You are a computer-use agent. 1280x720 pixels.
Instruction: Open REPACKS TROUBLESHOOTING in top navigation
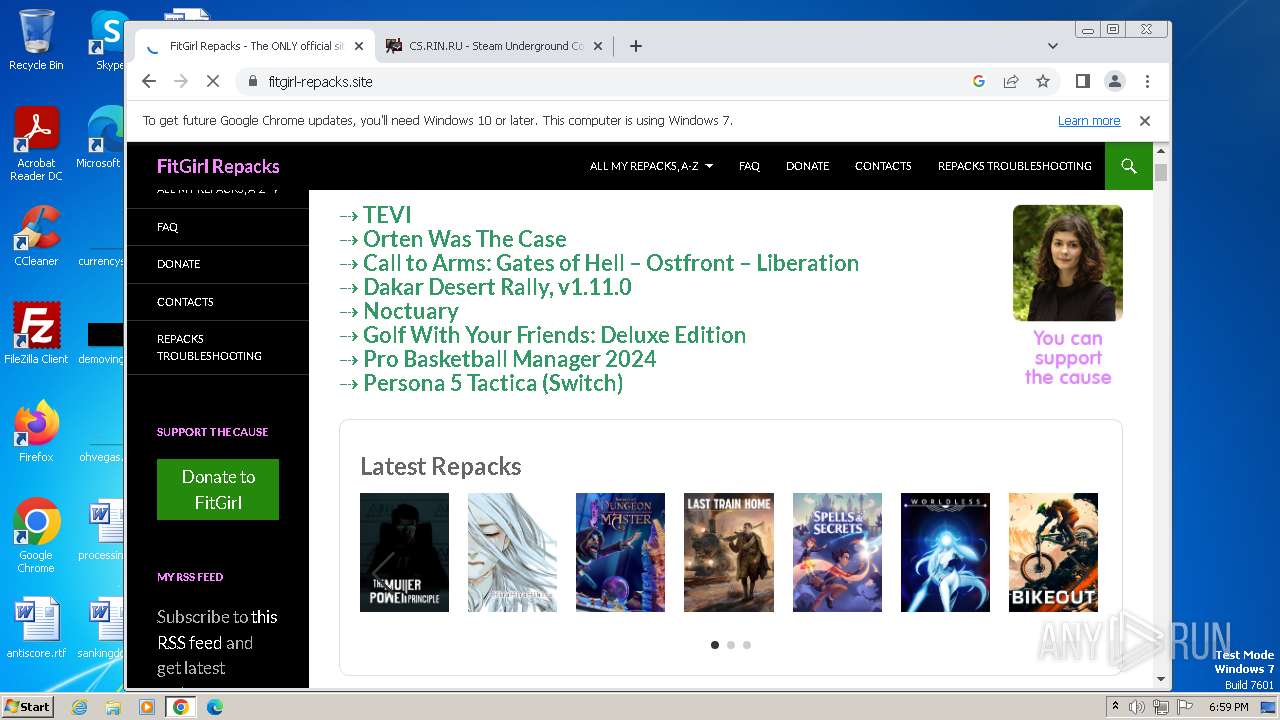click(1014, 166)
